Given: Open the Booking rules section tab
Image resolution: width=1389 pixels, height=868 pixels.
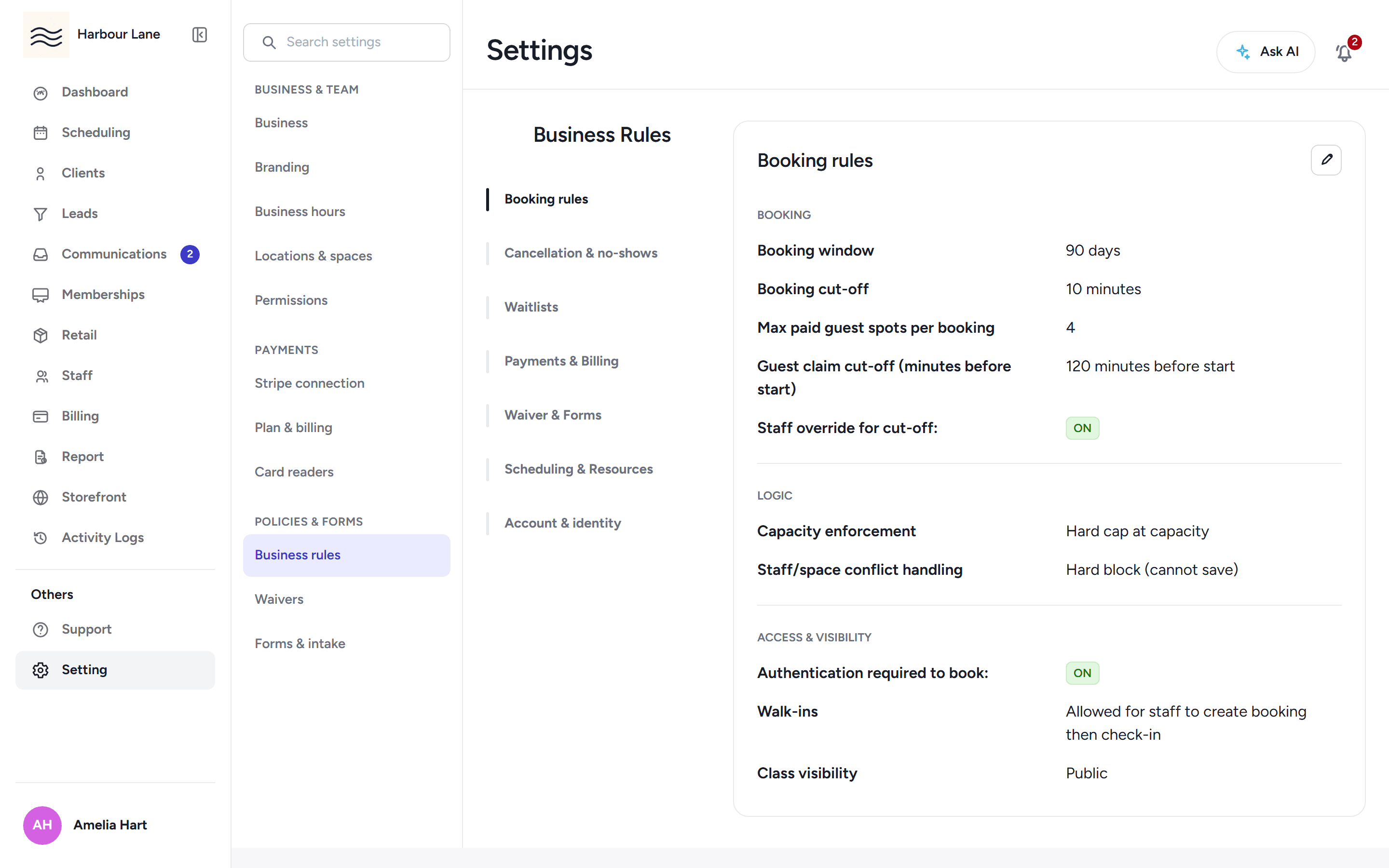Looking at the screenshot, I should click(546, 199).
